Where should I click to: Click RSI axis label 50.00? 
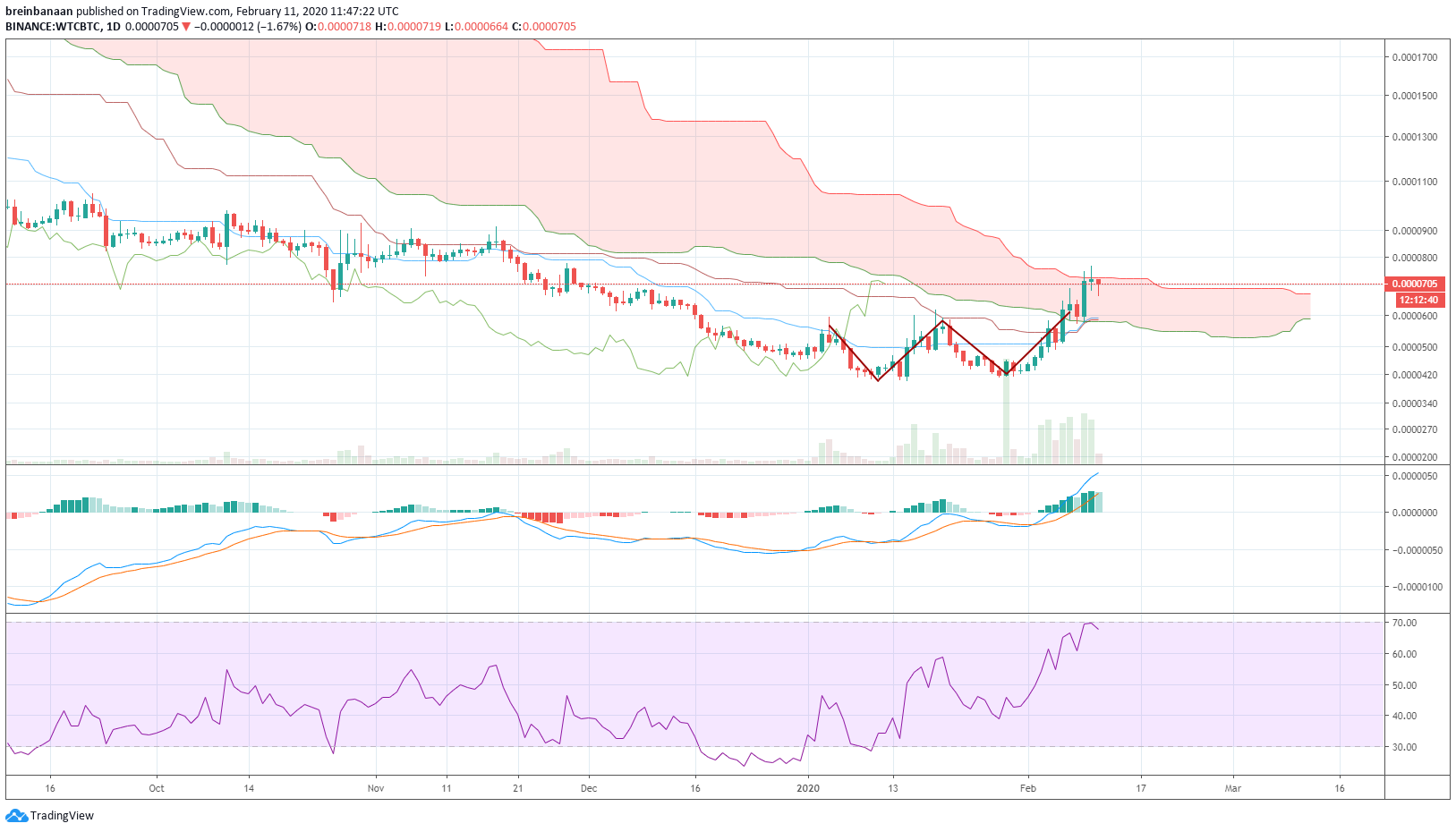tap(1405, 685)
